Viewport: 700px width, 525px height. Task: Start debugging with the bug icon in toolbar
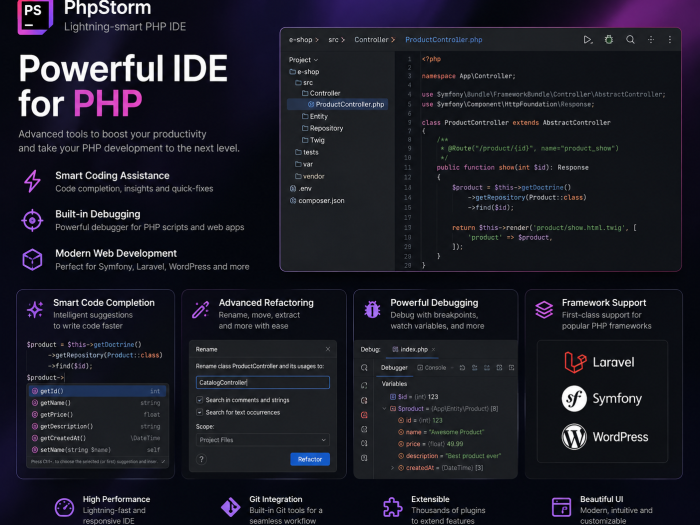(608, 40)
